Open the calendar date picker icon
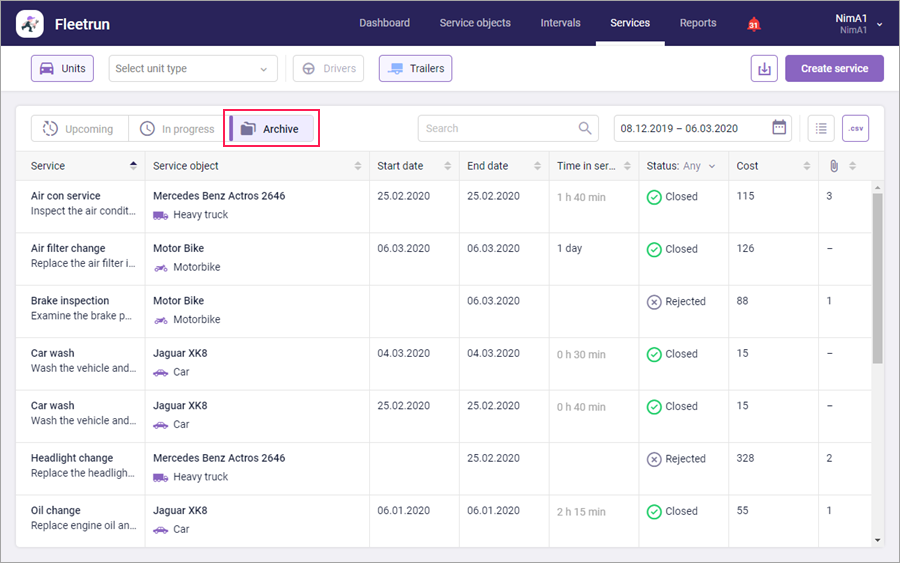Viewport: 900px width, 563px height. [x=779, y=128]
